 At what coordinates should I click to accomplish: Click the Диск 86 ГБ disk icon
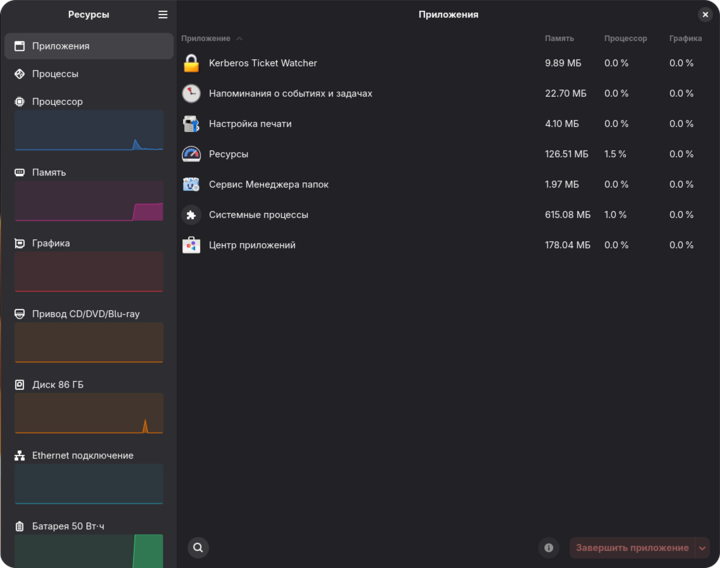[19, 384]
